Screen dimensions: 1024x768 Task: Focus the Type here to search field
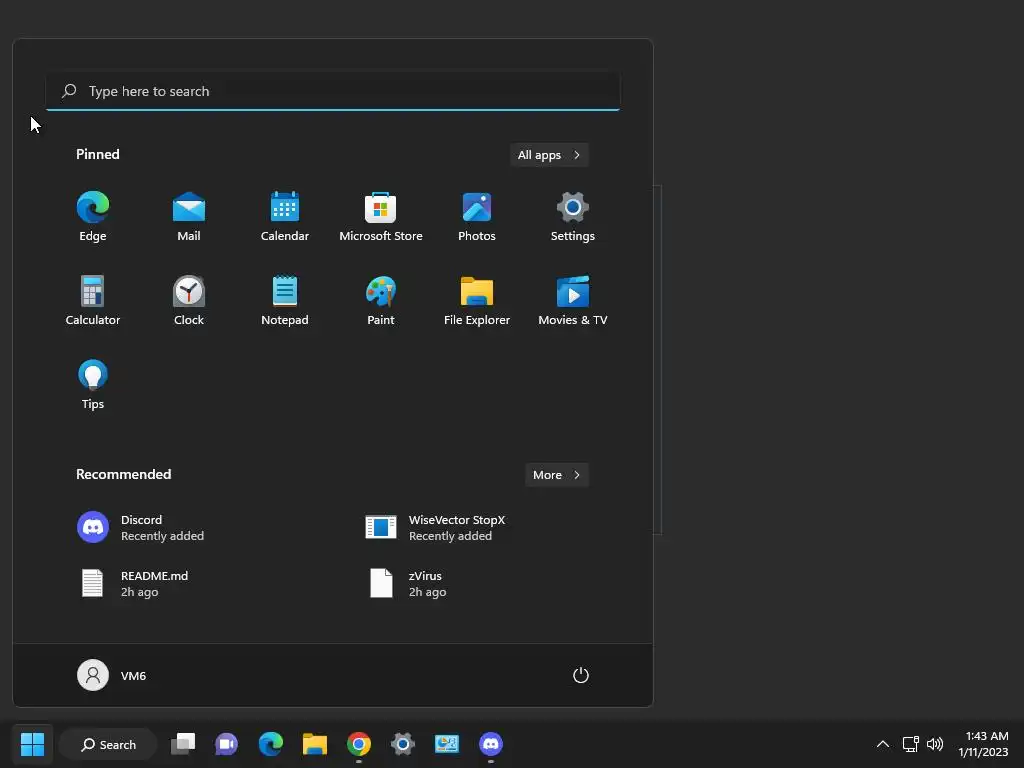(x=333, y=91)
